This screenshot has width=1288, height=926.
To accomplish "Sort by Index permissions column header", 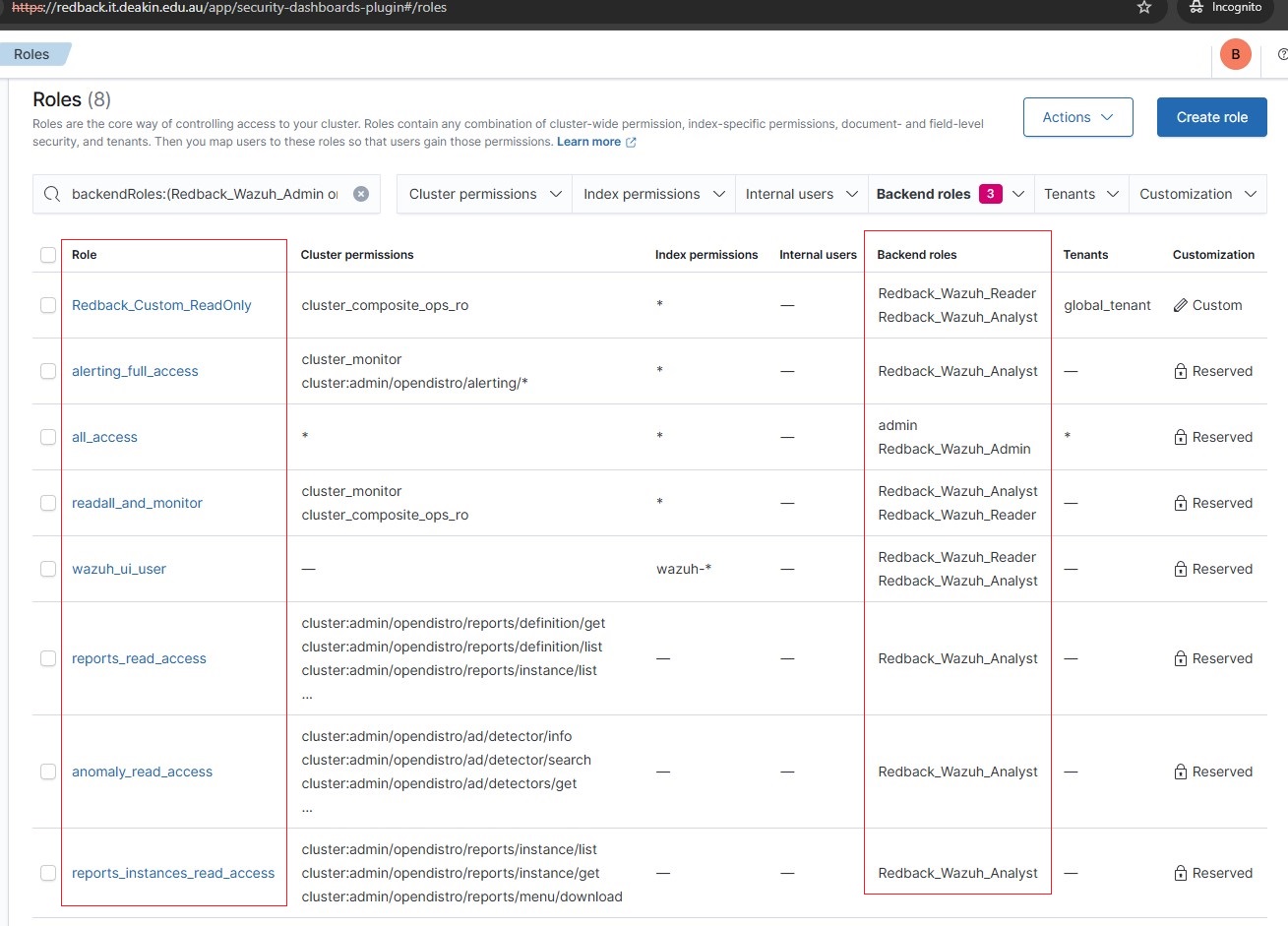I will [706, 255].
